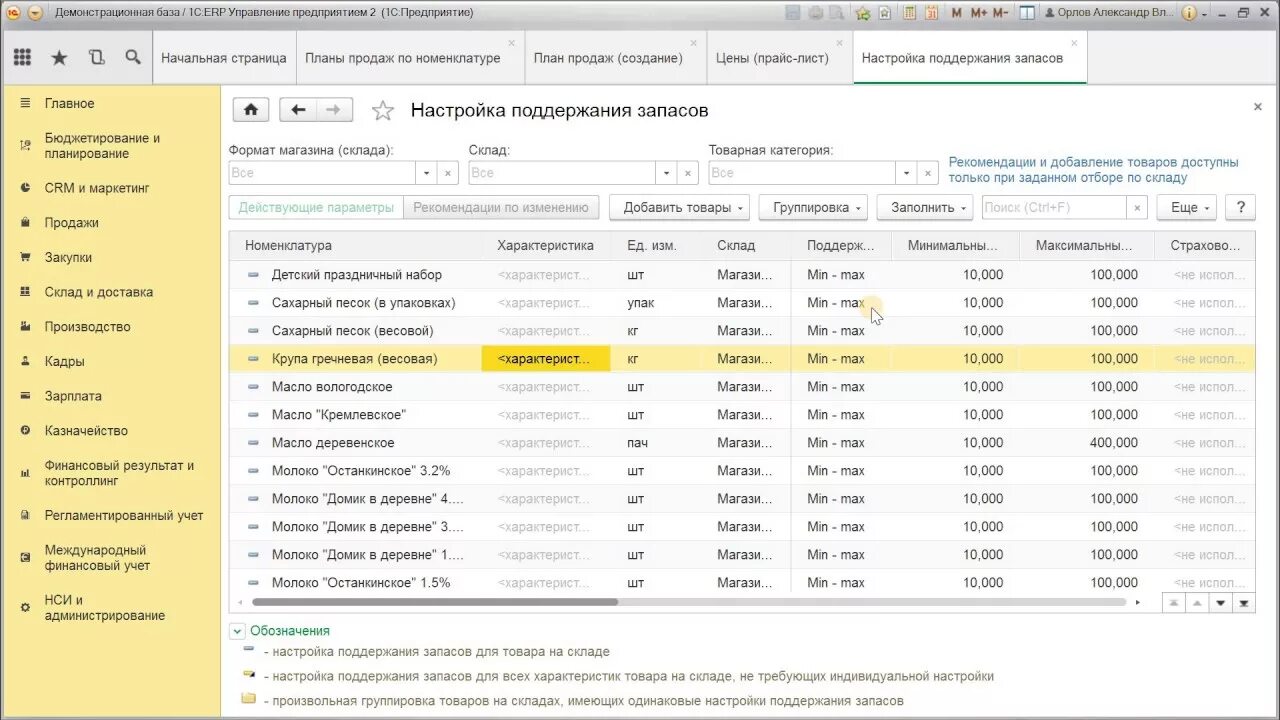Select the Масло деревенское row

(x=742, y=442)
